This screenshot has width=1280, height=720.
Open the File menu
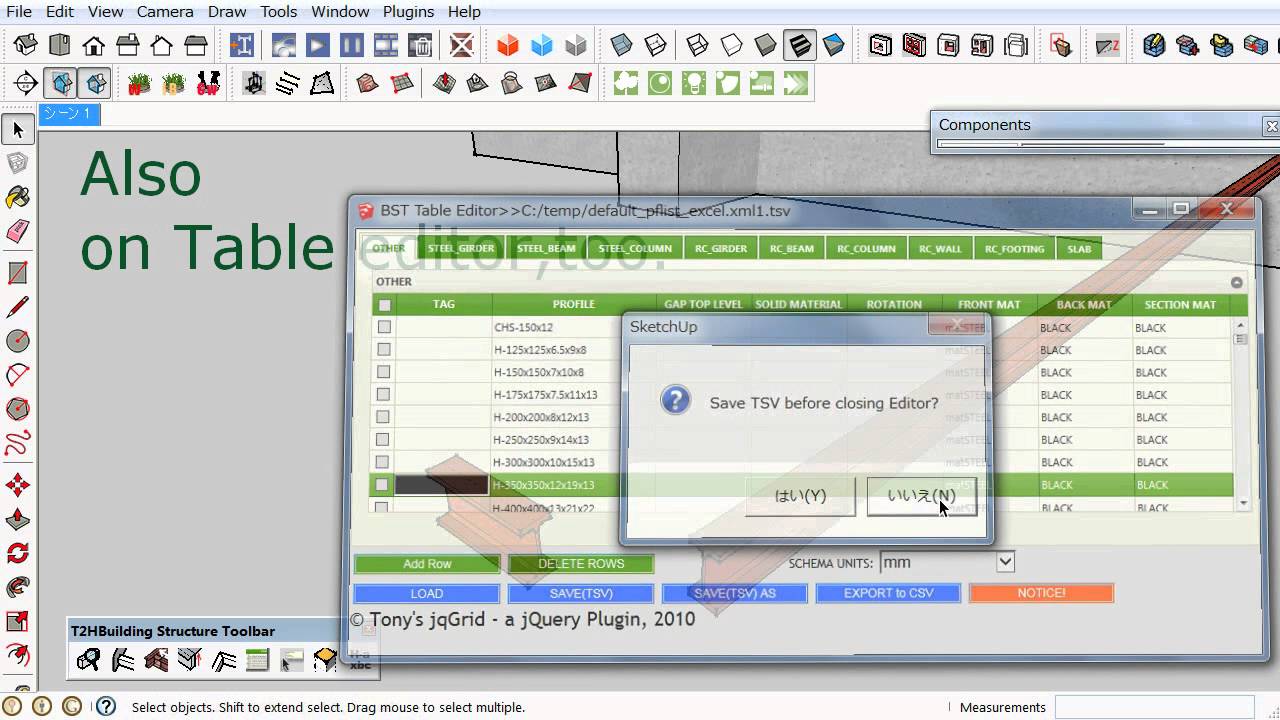click(19, 11)
